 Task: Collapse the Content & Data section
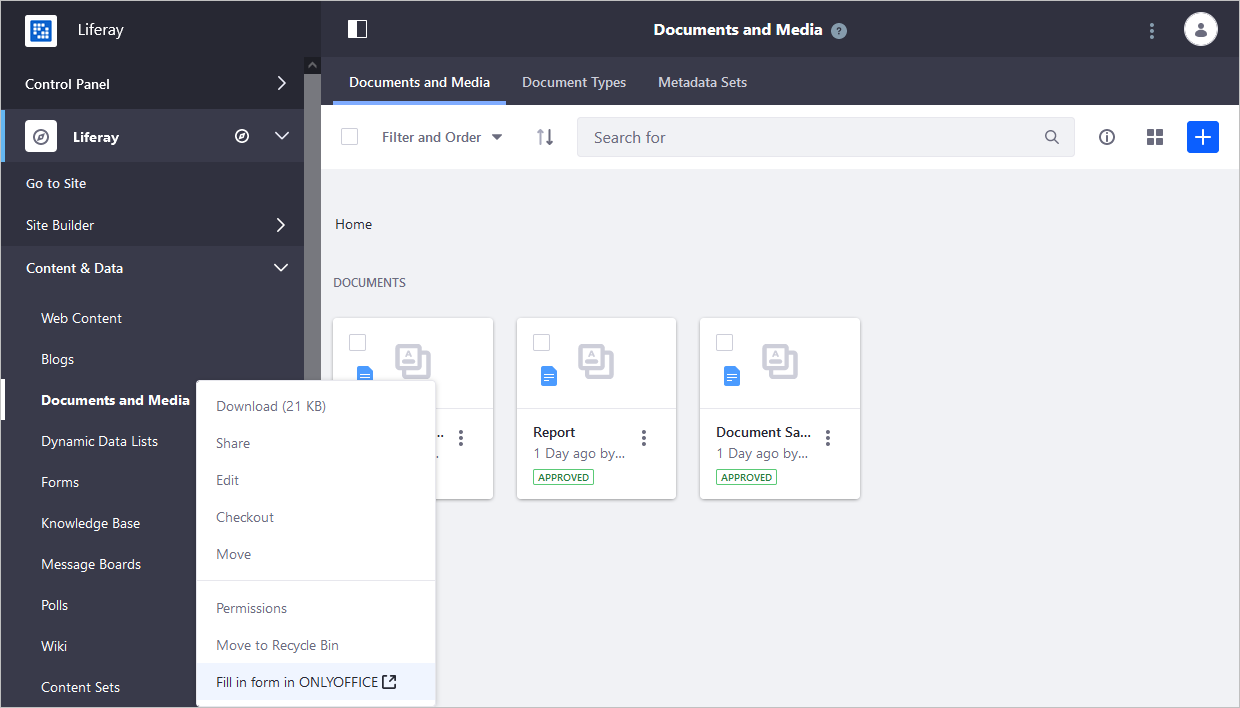(x=281, y=268)
